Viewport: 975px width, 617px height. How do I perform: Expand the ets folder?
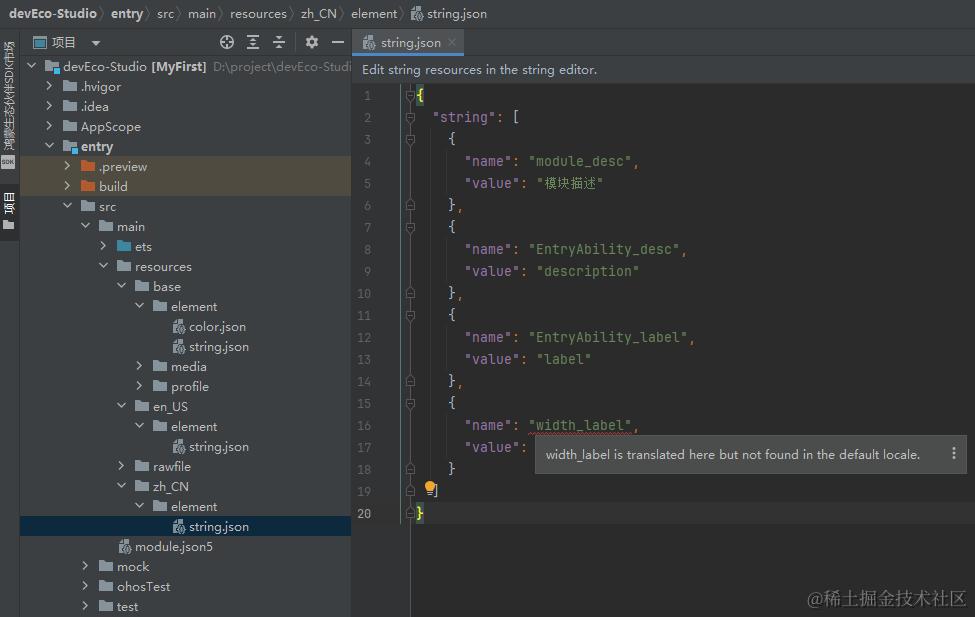(104, 246)
